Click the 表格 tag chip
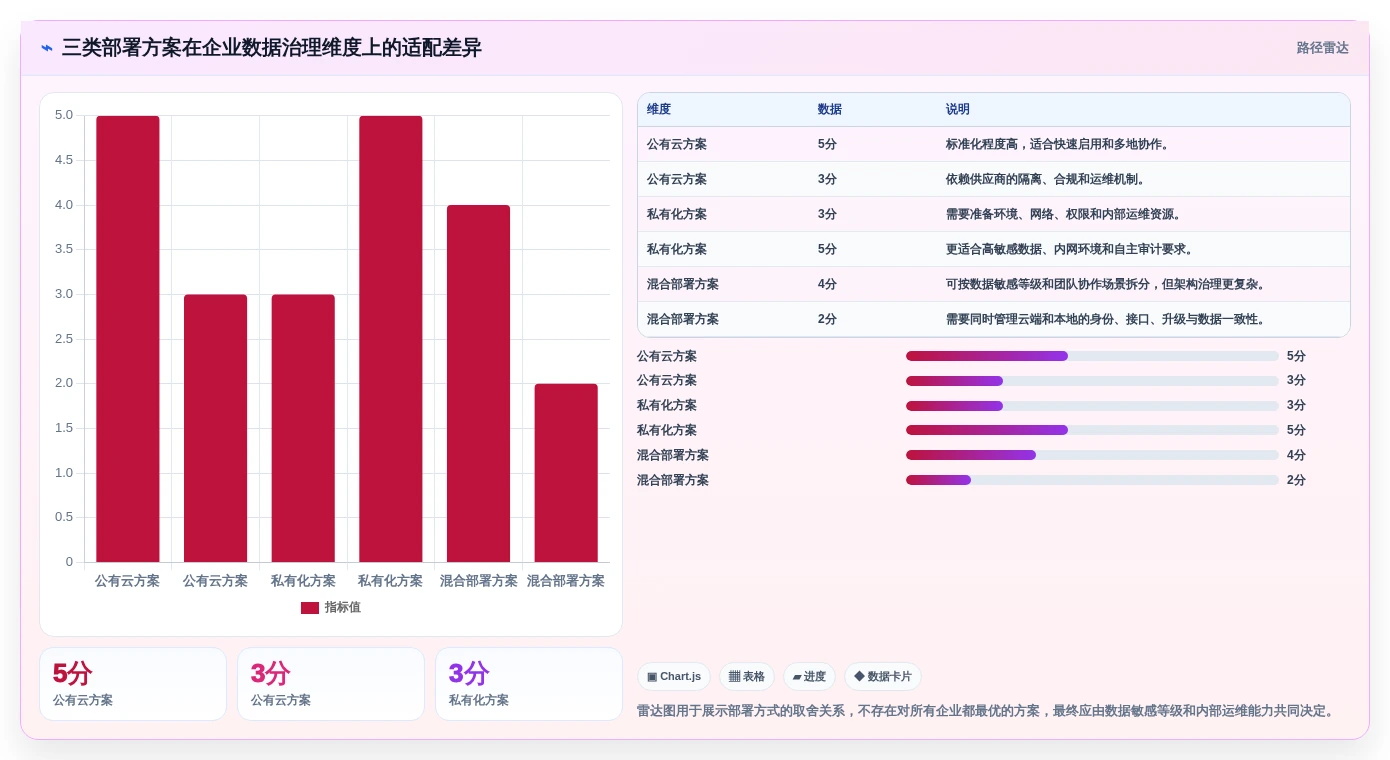 point(747,677)
